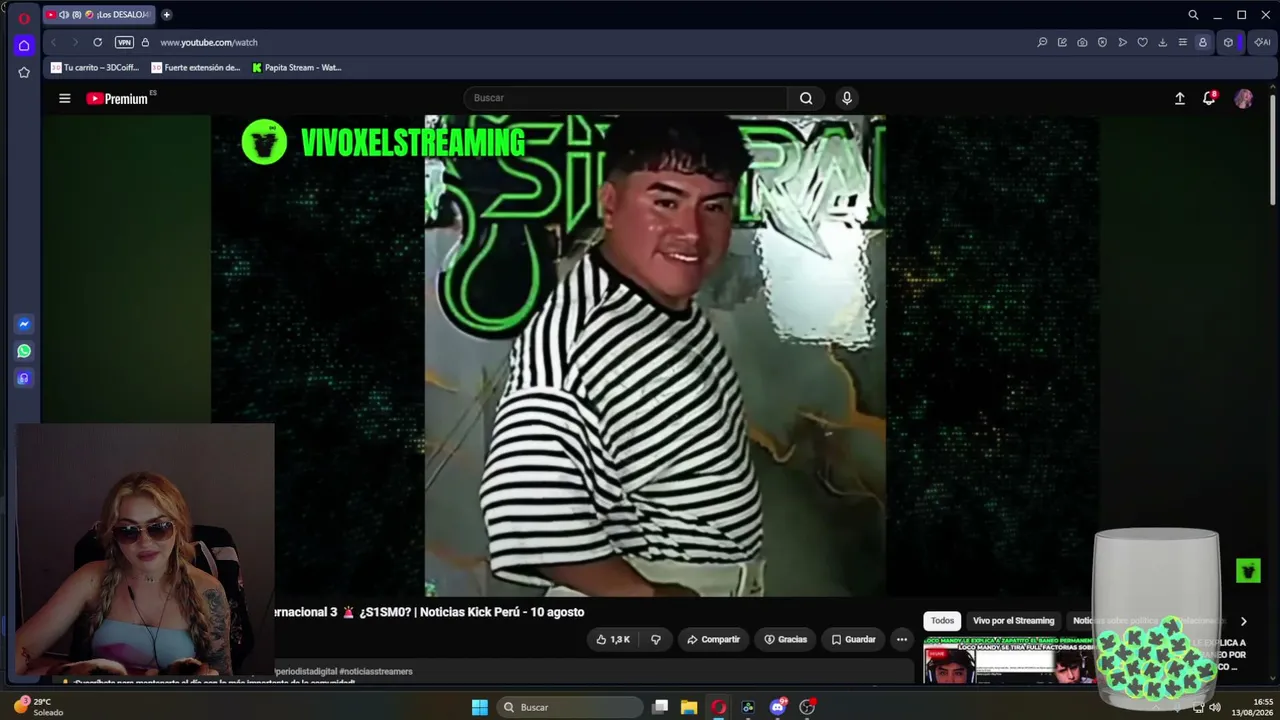Go back to the previous page
This screenshot has height=720, width=1280.
pyautogui.click(x=53, y=42)
